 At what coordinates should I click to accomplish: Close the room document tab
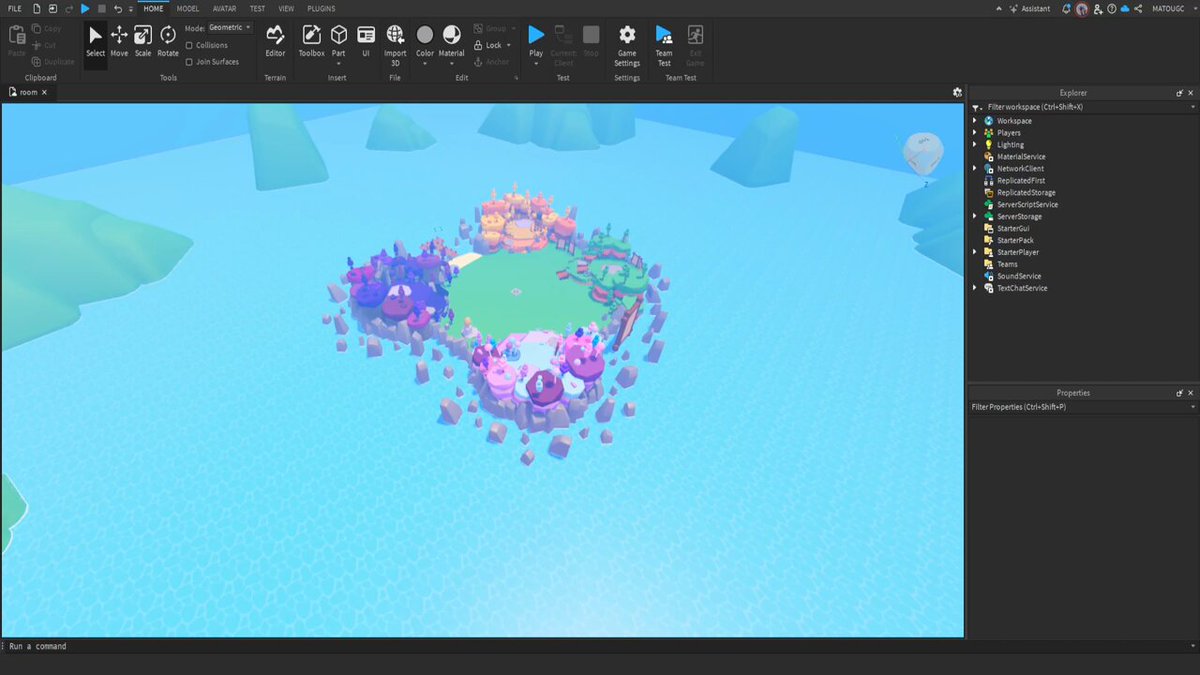tap(45, 92)
